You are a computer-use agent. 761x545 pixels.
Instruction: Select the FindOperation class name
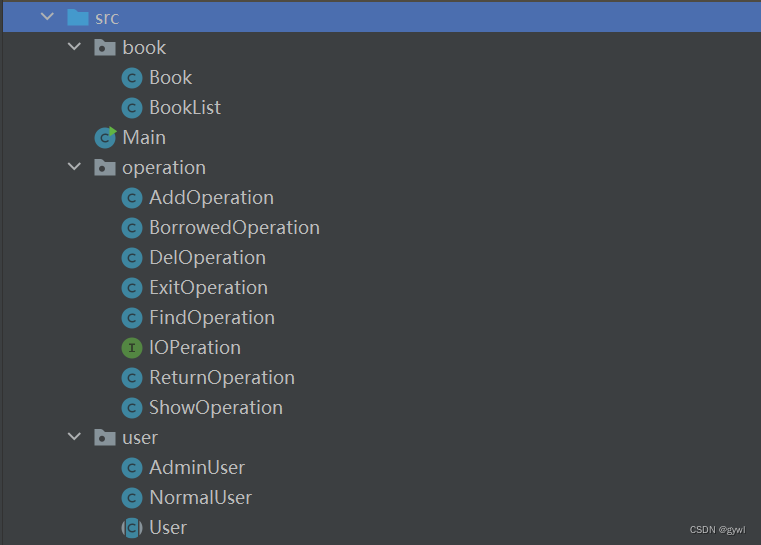(212, 318)
